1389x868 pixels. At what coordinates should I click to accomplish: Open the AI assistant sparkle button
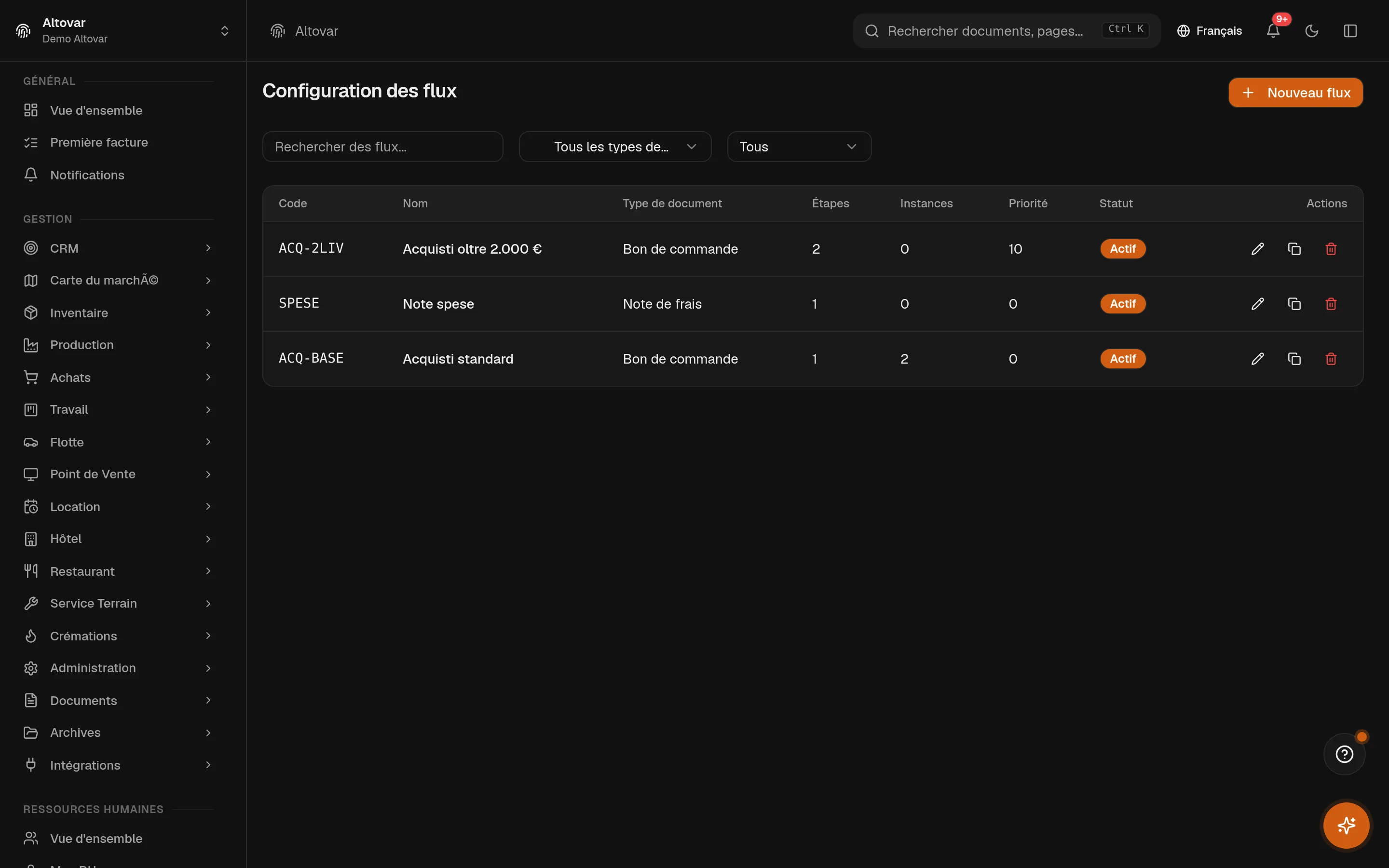tap(1346, 826)
